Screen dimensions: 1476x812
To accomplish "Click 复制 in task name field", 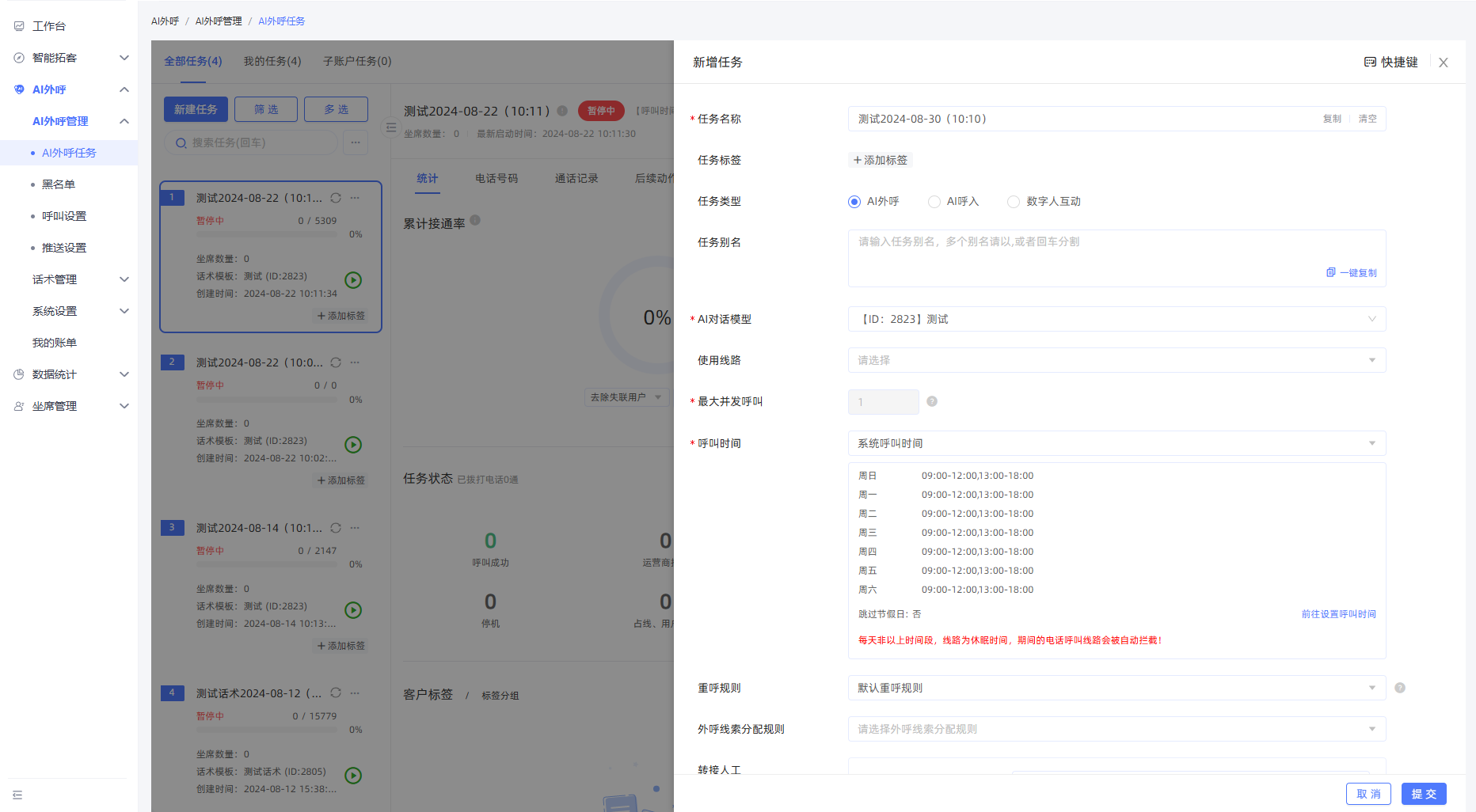I will [x=1332, y=119].
